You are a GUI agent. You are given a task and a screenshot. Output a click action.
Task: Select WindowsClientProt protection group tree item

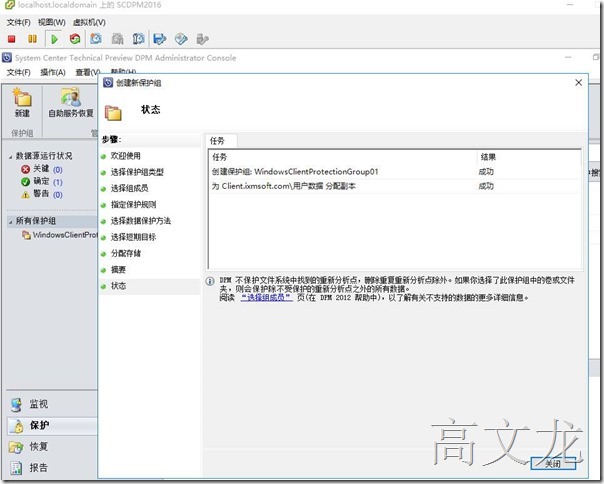(x=60, y=235)
